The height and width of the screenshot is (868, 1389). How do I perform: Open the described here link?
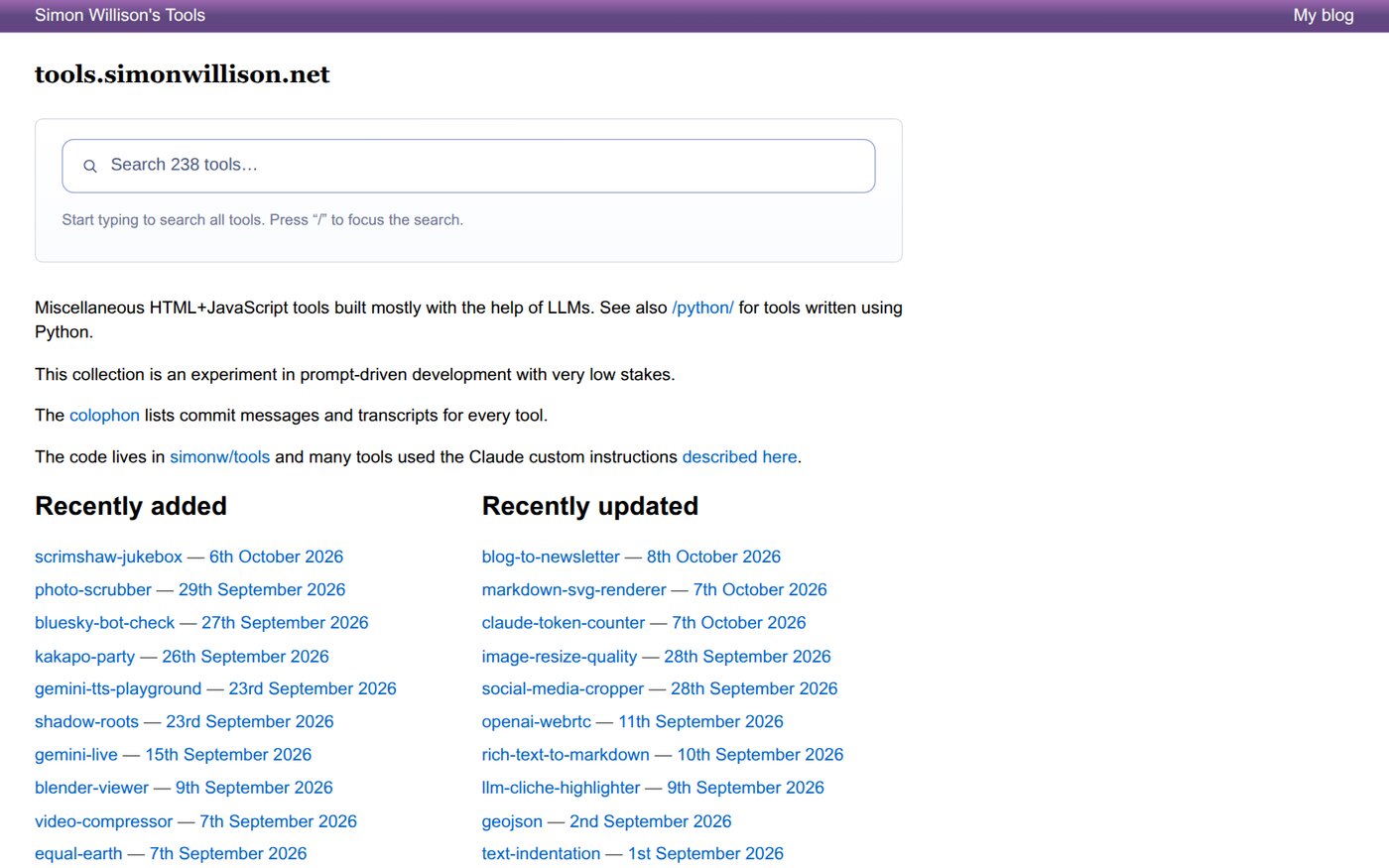tap(739, 457)
